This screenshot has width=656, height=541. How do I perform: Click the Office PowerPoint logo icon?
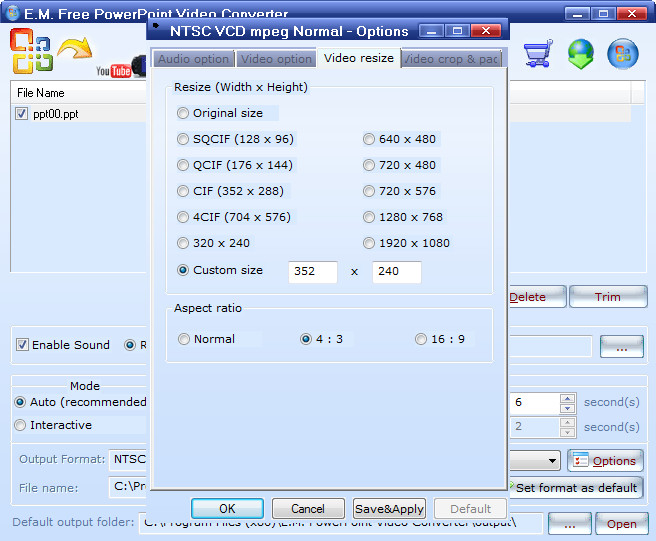[x=32, y=51]
